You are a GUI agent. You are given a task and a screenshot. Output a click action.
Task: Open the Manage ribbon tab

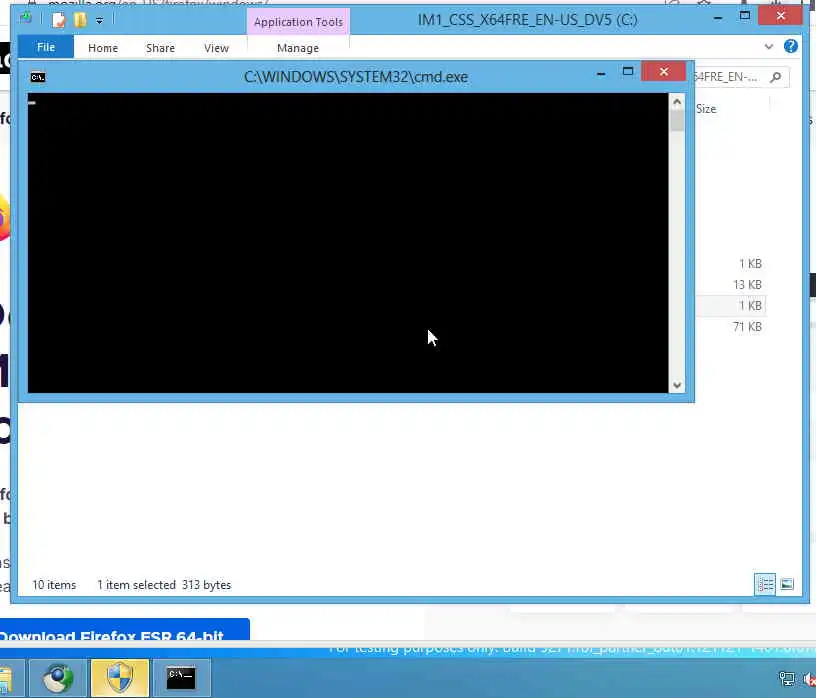point(298,48)
